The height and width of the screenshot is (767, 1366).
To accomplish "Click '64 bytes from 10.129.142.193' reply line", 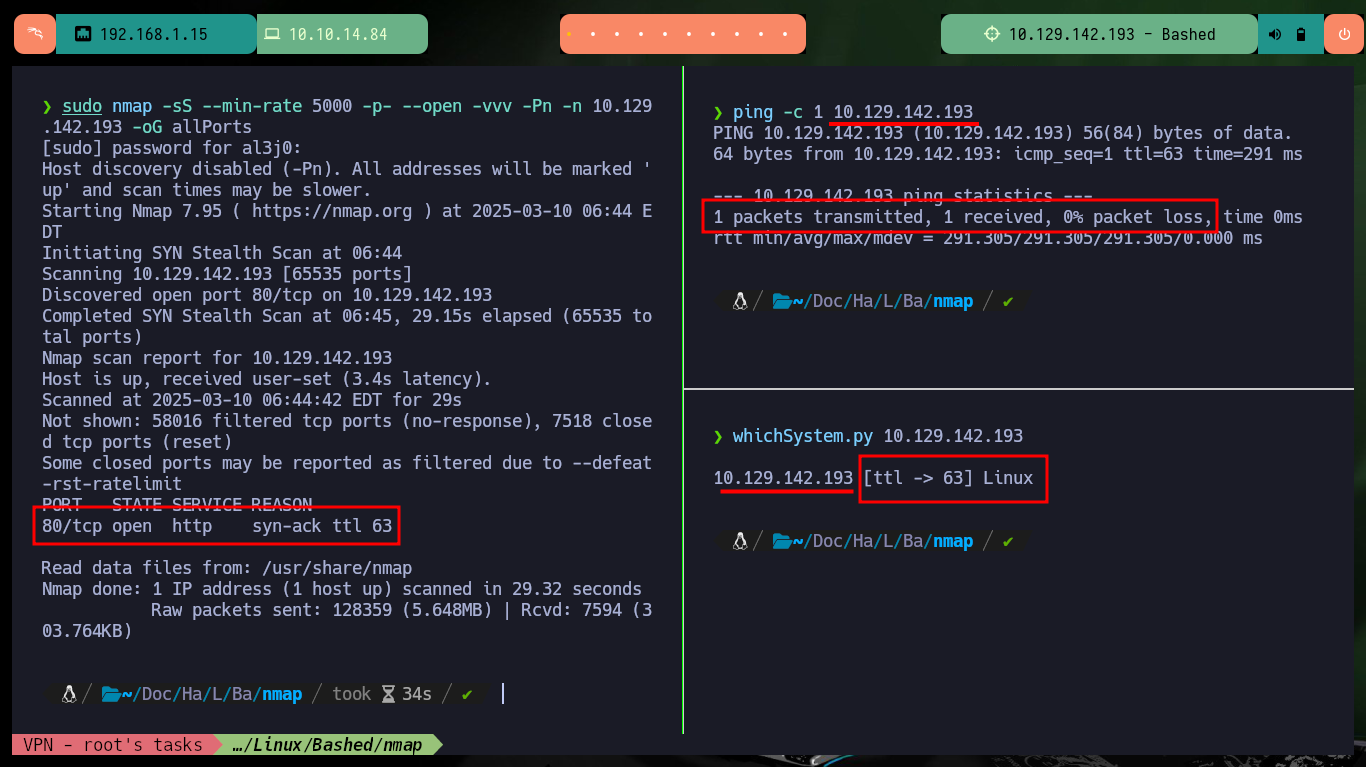I will pos(1008,154).
